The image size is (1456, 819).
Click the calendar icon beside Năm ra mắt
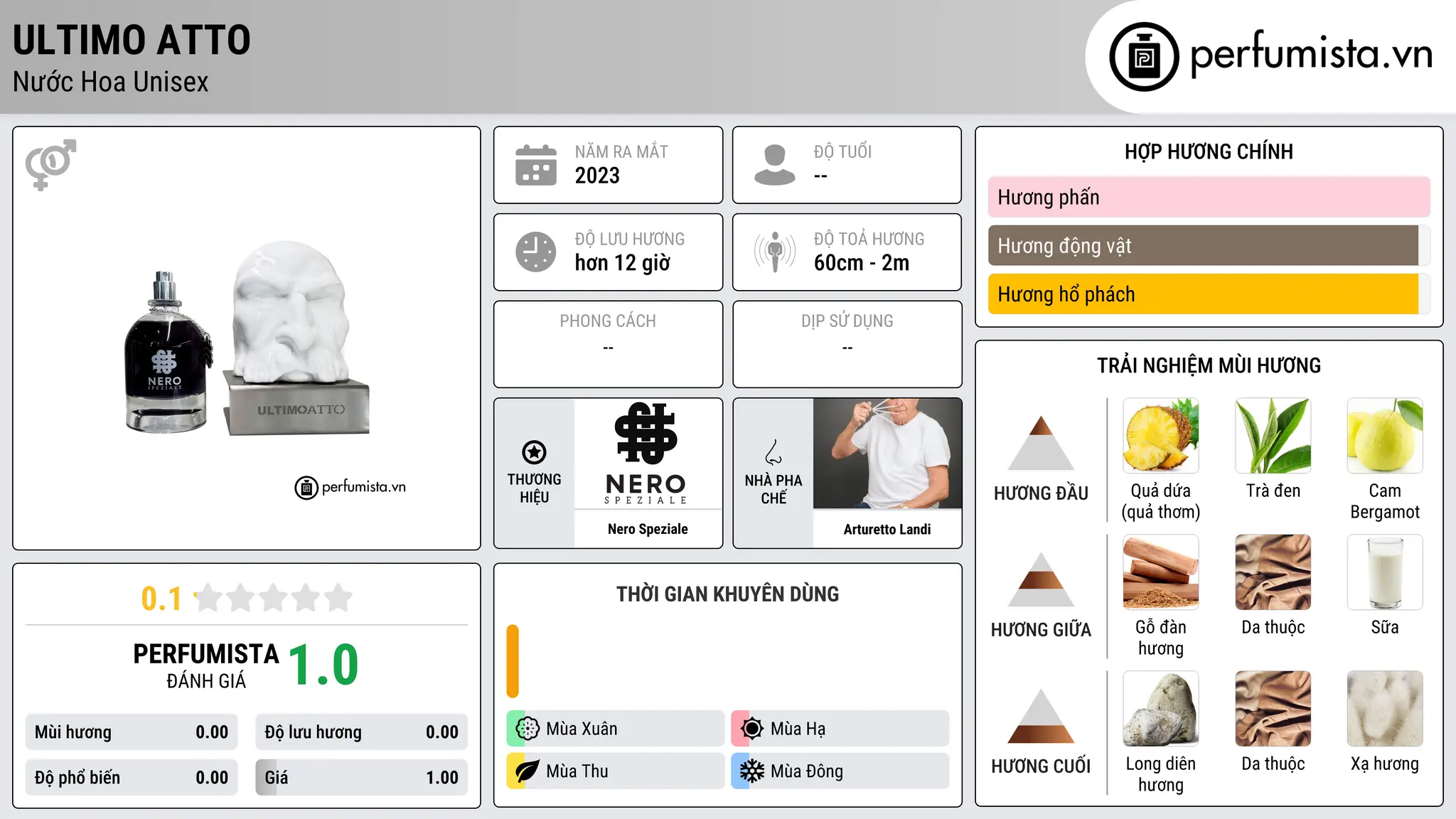coord(536,165)
